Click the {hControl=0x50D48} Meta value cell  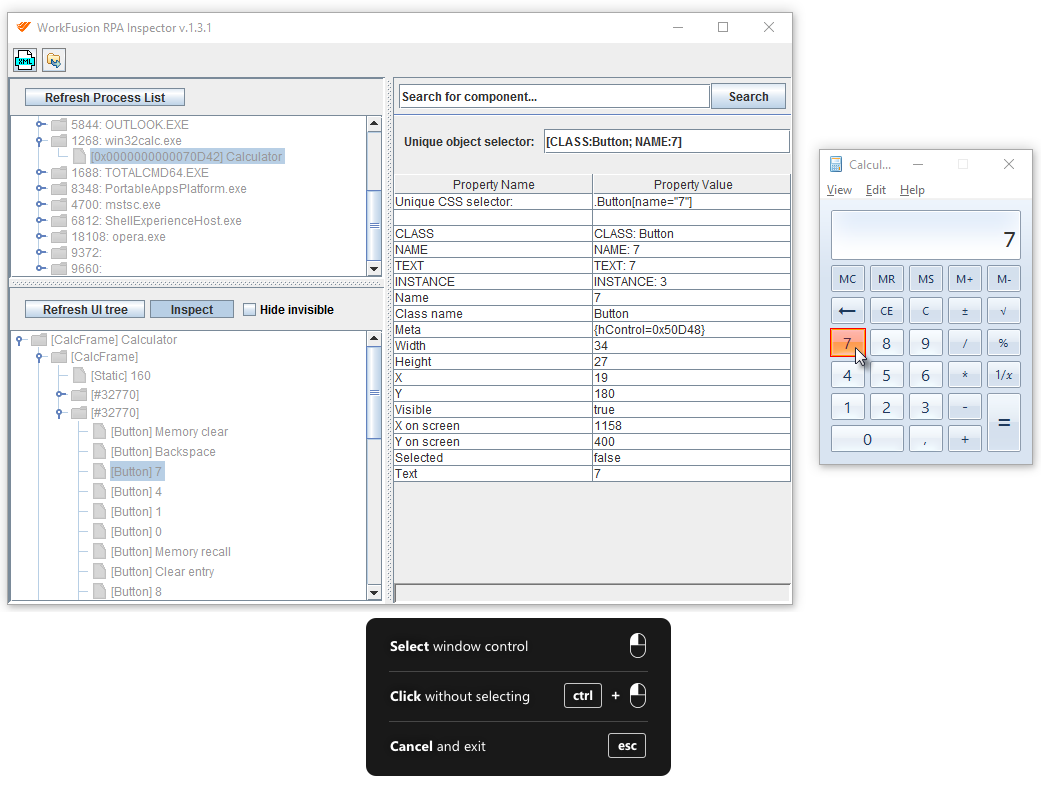pos(691,329)
